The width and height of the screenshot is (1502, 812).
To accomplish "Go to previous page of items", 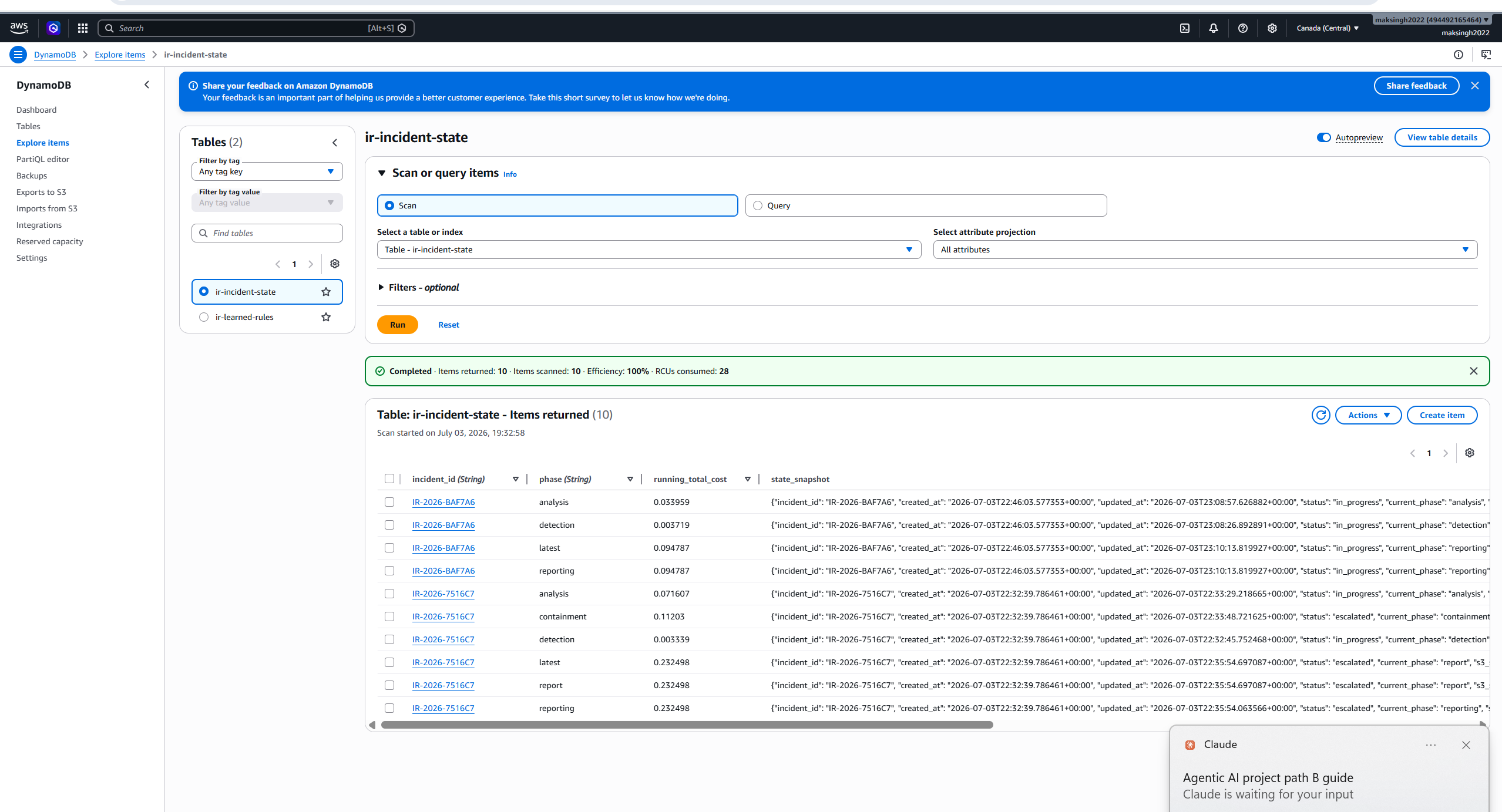I will (x=1413, y=453).
